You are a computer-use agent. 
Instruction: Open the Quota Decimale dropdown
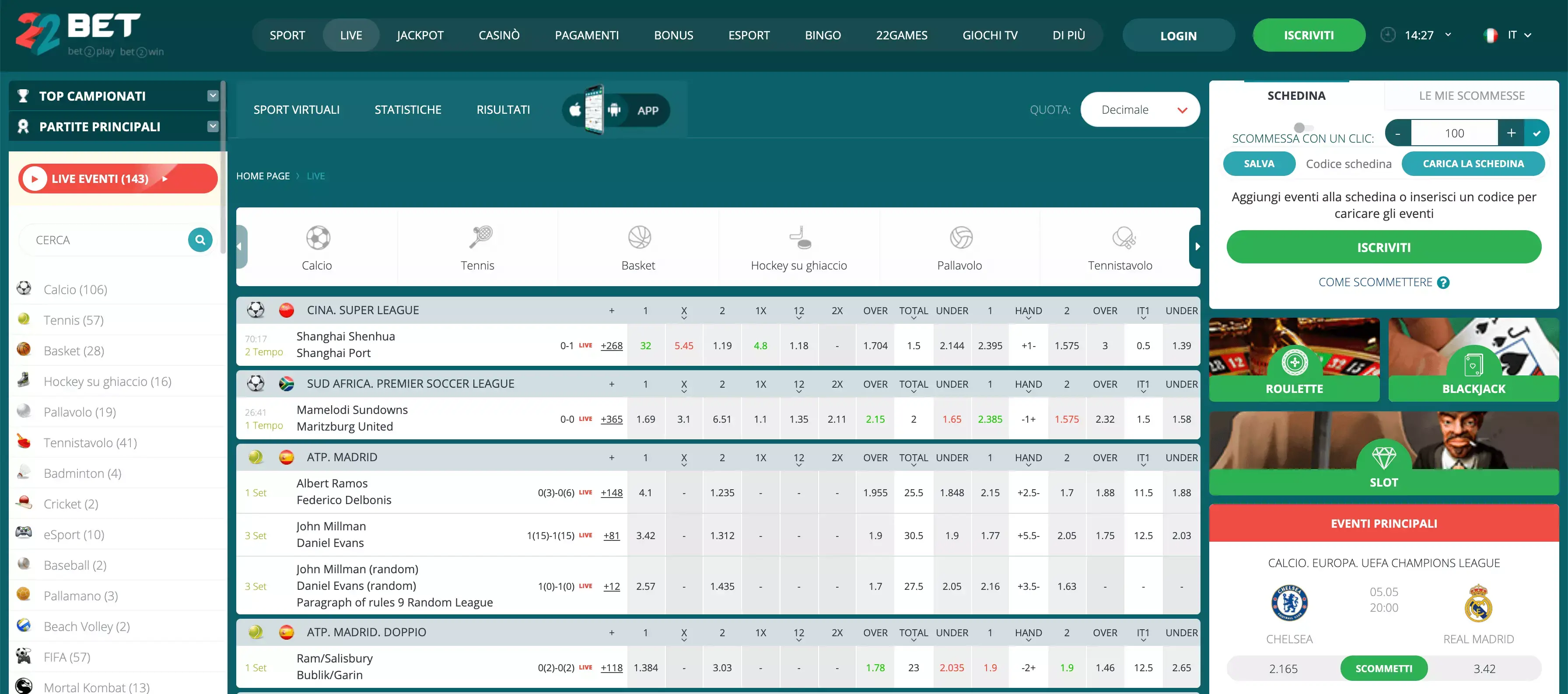[1140, 109]
